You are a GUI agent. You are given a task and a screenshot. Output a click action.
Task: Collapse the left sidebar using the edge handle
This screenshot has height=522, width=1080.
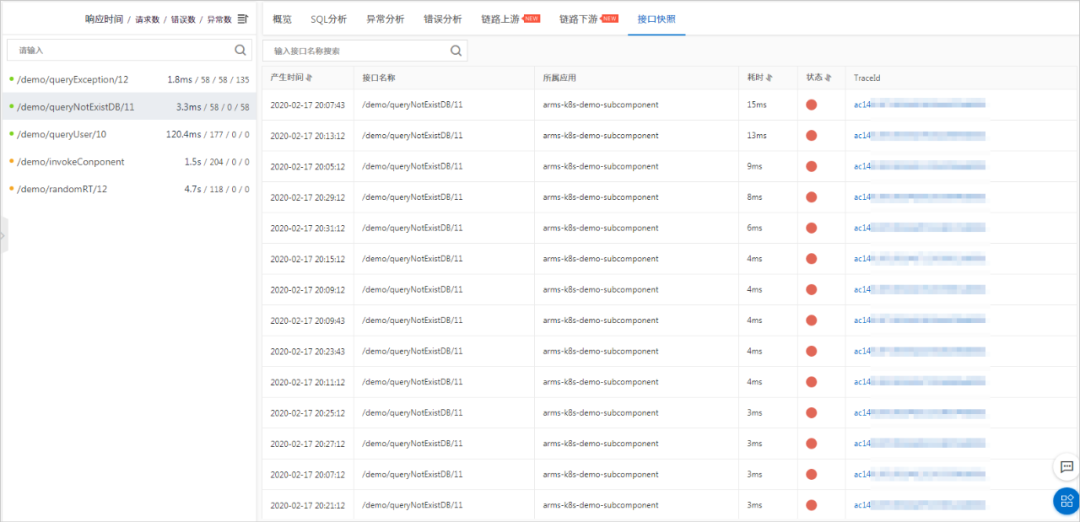[x=3, y=235]
